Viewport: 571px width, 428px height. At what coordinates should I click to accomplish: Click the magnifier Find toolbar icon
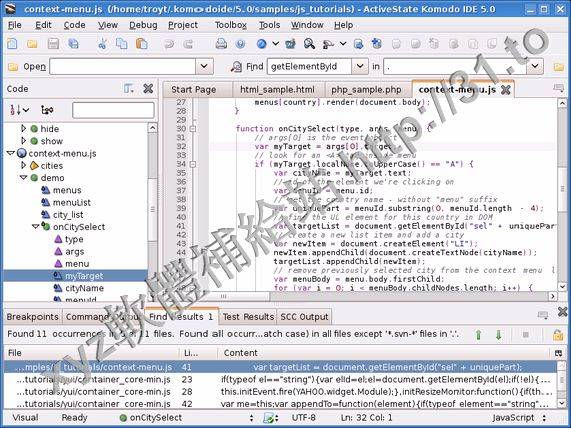(x=310, y=44)
